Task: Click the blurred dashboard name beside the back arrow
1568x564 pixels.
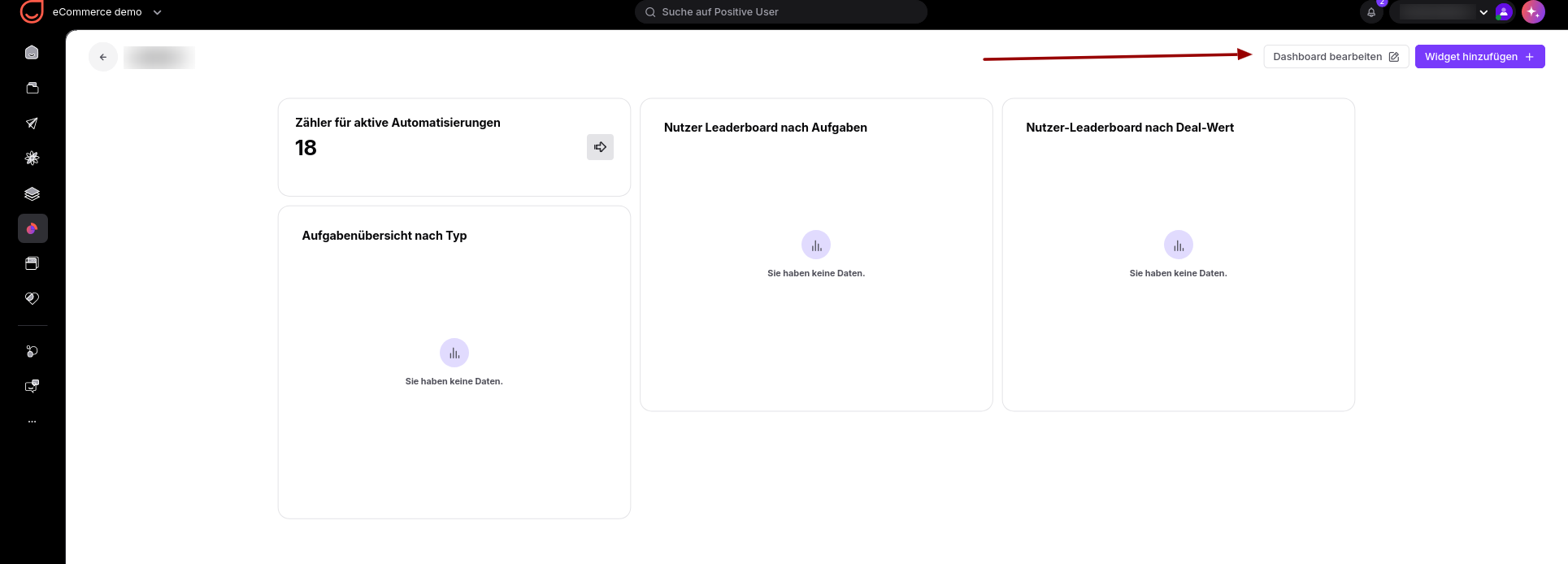Action: point(159,57)
